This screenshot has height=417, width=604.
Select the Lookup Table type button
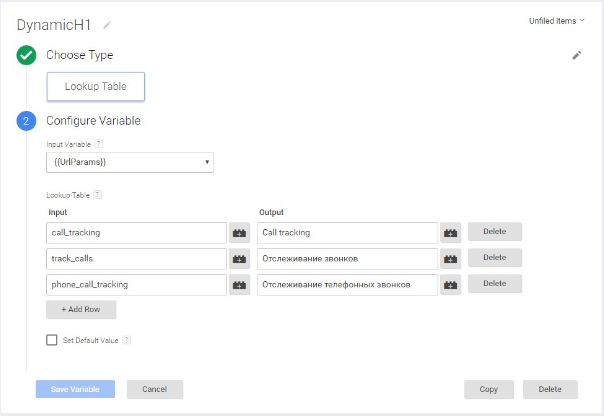pos(96,87)
